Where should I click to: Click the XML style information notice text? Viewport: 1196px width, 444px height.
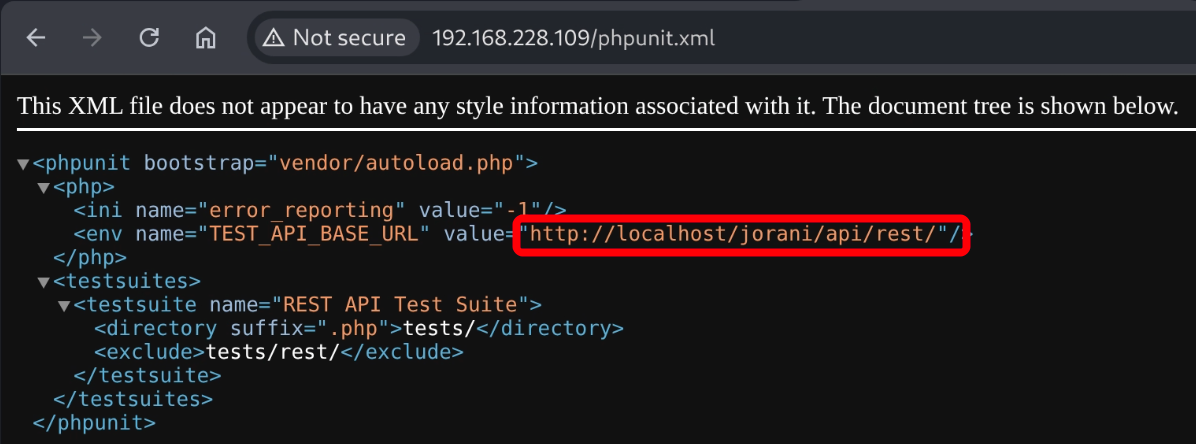(597, 106)
